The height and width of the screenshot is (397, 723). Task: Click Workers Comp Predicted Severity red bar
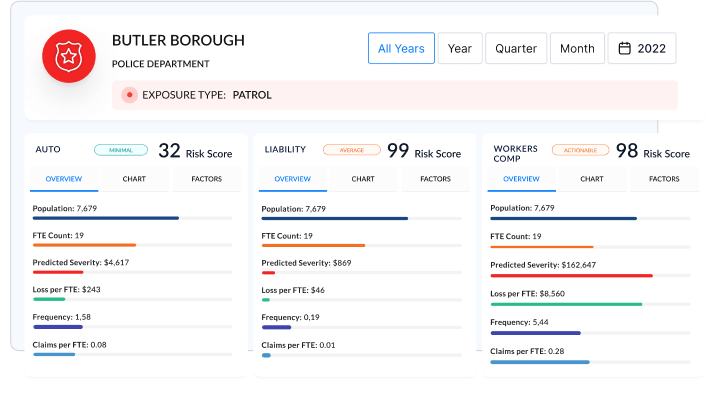pyautogui.click(x=572, y=276)
